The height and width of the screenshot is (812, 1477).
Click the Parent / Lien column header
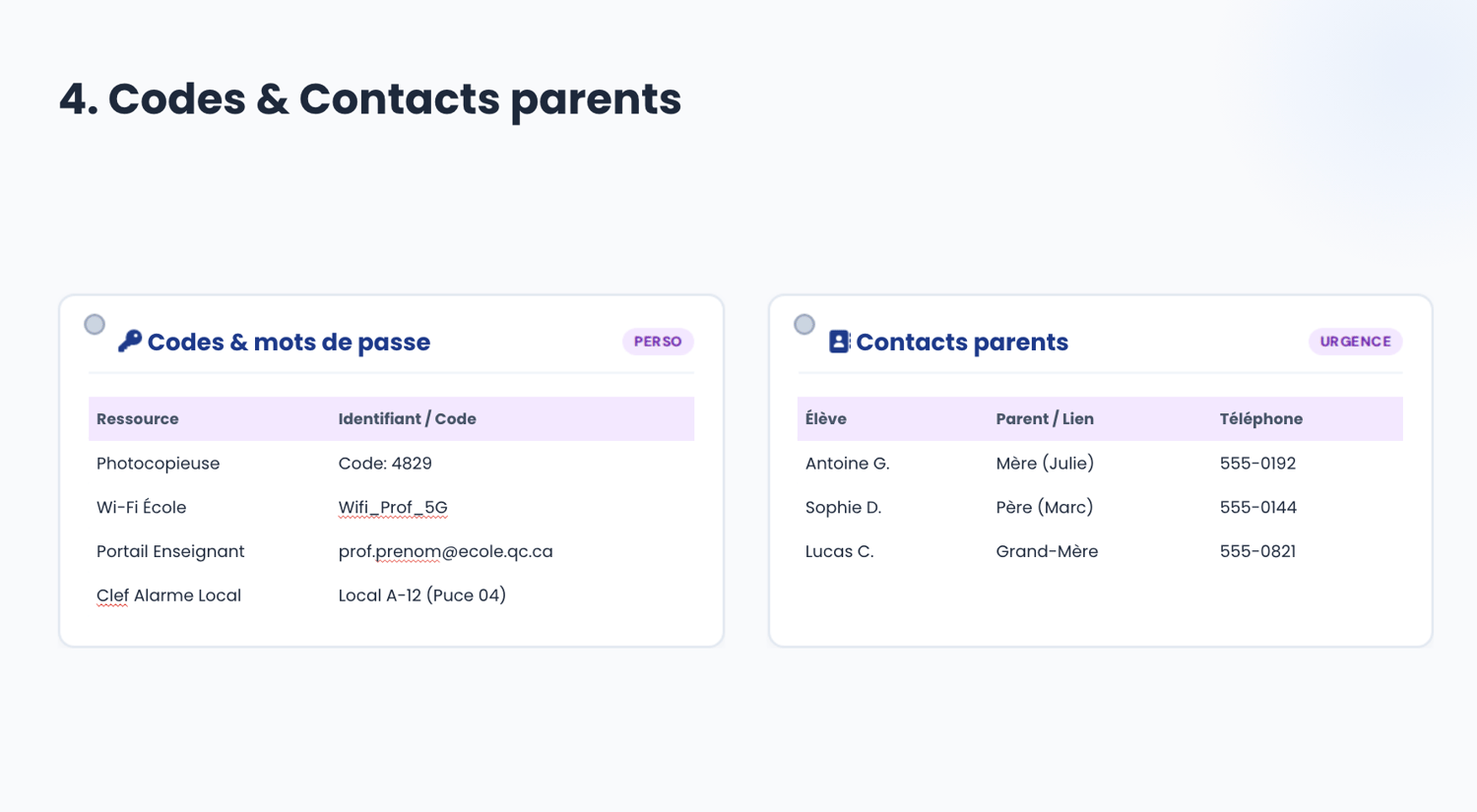(1045, 419)
